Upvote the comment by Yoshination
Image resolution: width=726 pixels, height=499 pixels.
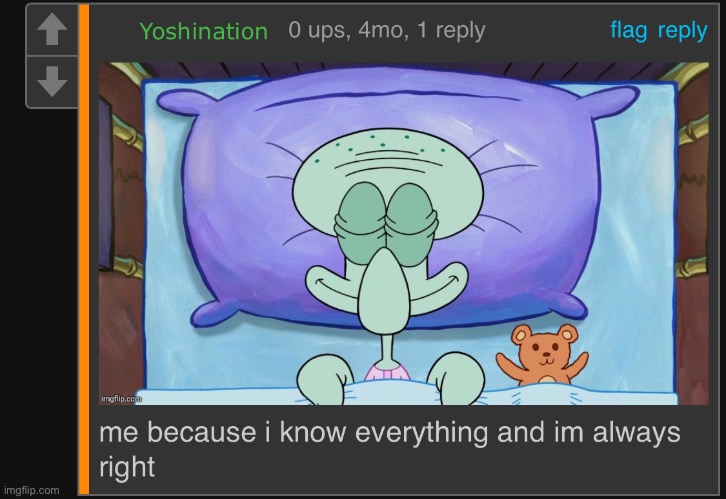52,30
